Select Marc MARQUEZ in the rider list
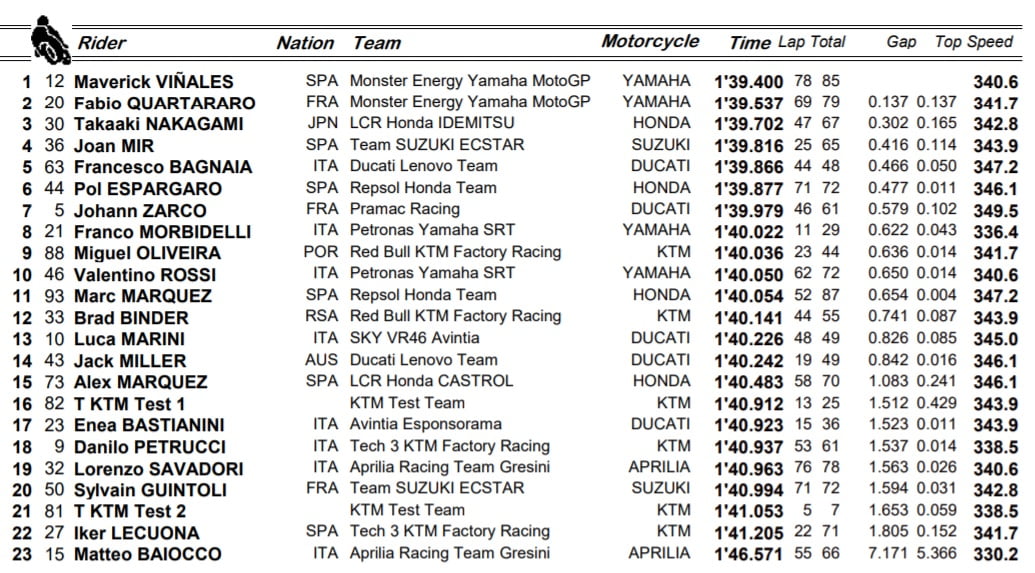Viewport: 1035px width, 573px height. click(143, 296)
